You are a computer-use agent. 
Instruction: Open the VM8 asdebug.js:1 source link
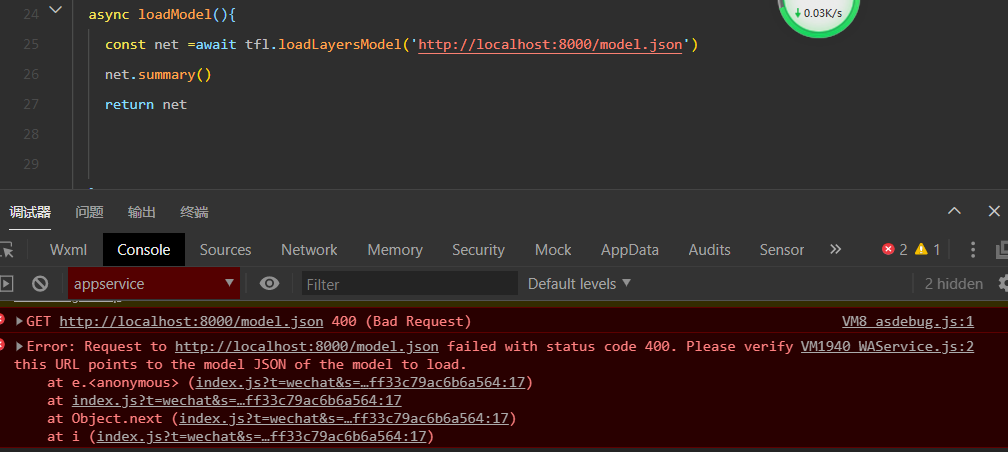[x=908, y=321]
